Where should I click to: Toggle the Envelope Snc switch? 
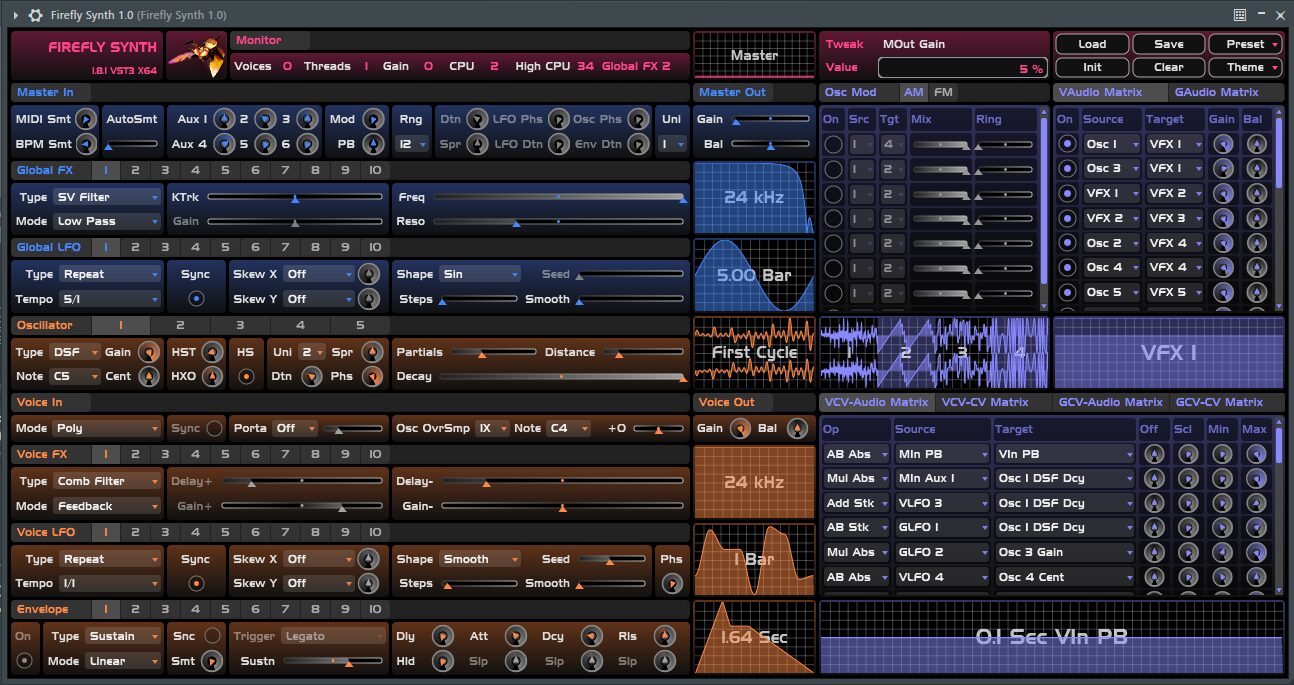tap(211, 636)
